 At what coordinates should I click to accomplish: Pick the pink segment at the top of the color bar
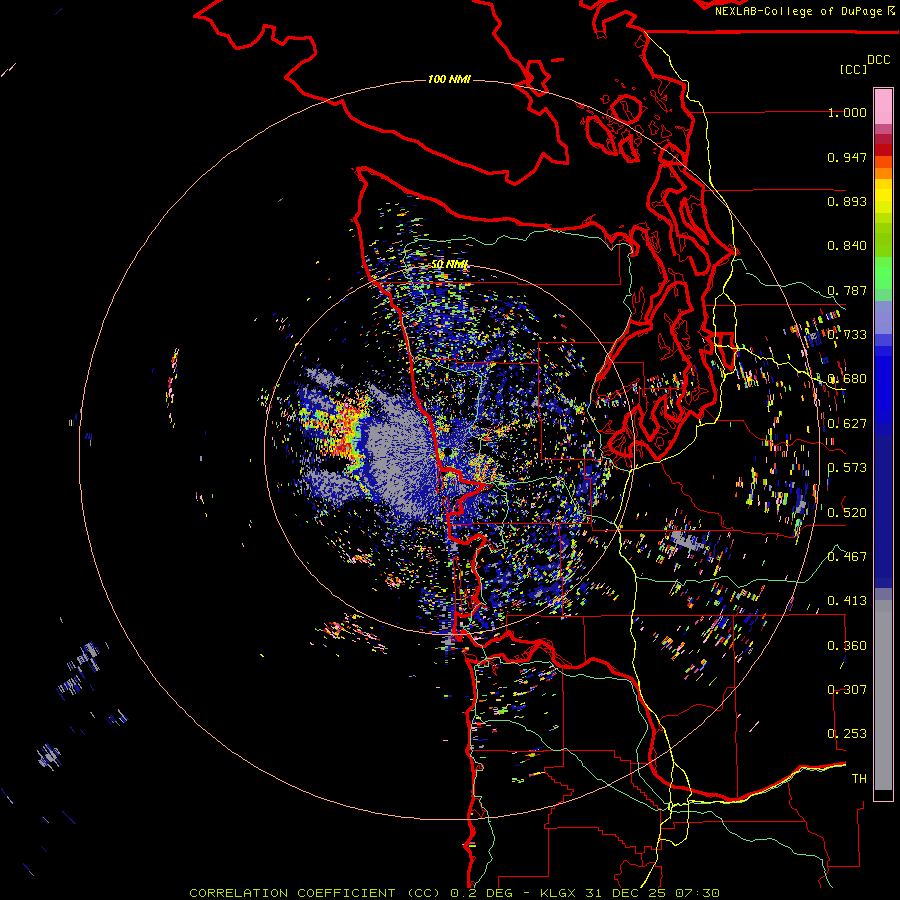pyautogui.click(x=883, y=107)
